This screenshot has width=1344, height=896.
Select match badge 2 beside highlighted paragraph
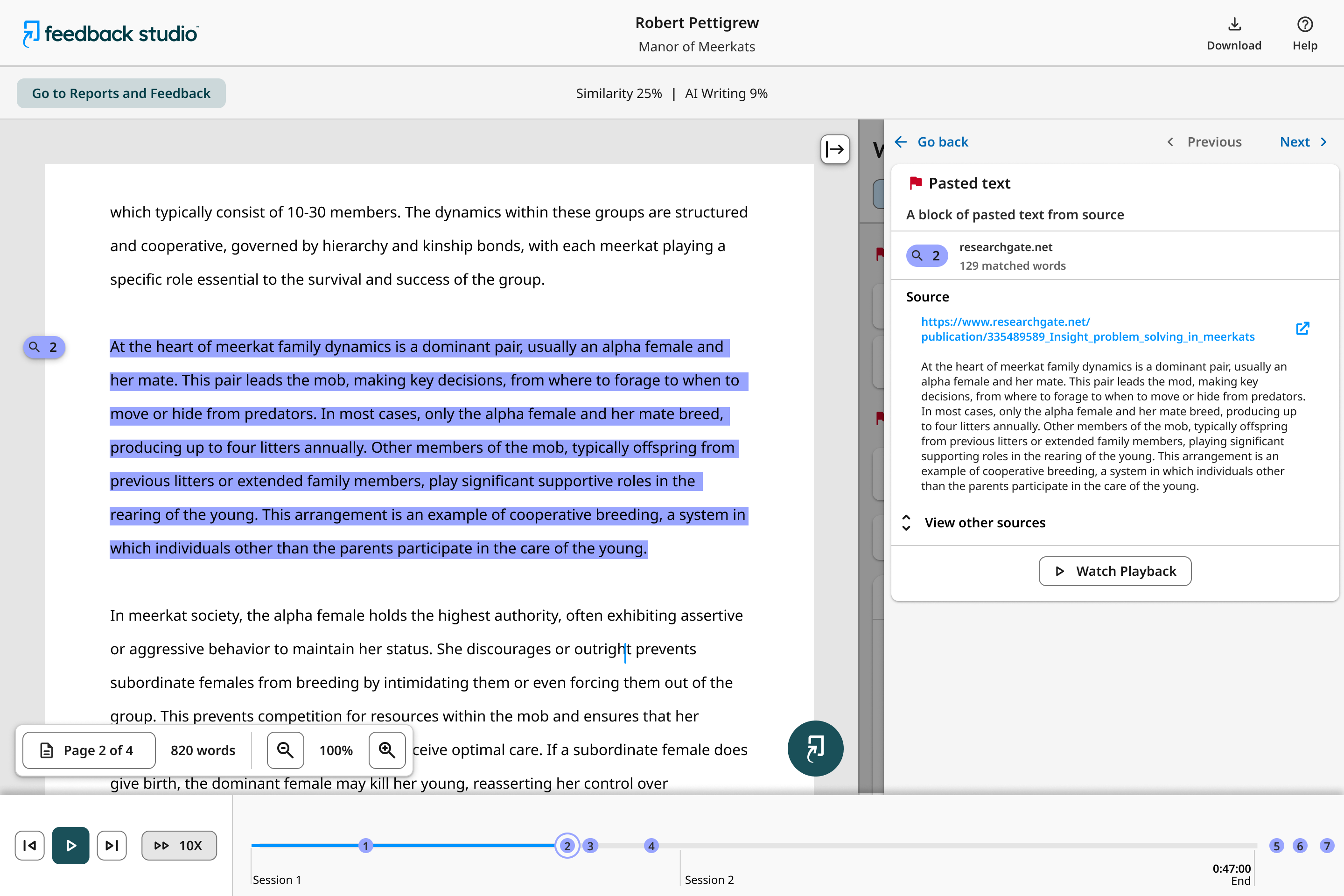[44, 347]
